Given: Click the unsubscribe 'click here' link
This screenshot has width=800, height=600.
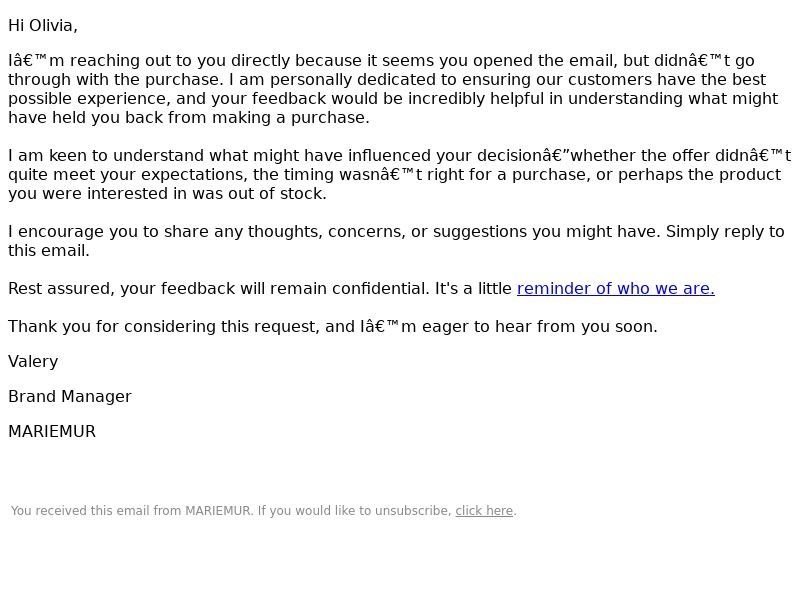Looking at the screenshot, I should tap(484, 511).
